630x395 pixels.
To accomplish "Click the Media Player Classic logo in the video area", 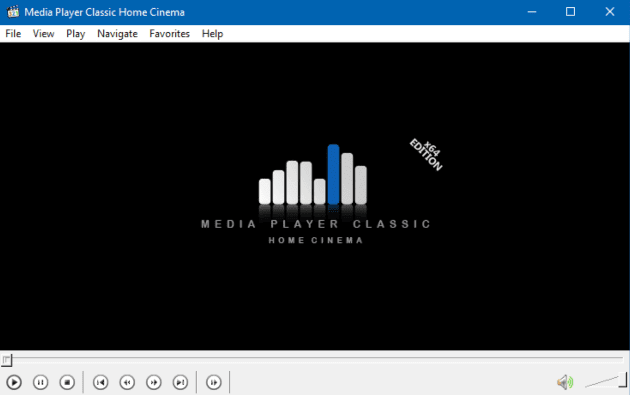I will (x=316, y=194).
